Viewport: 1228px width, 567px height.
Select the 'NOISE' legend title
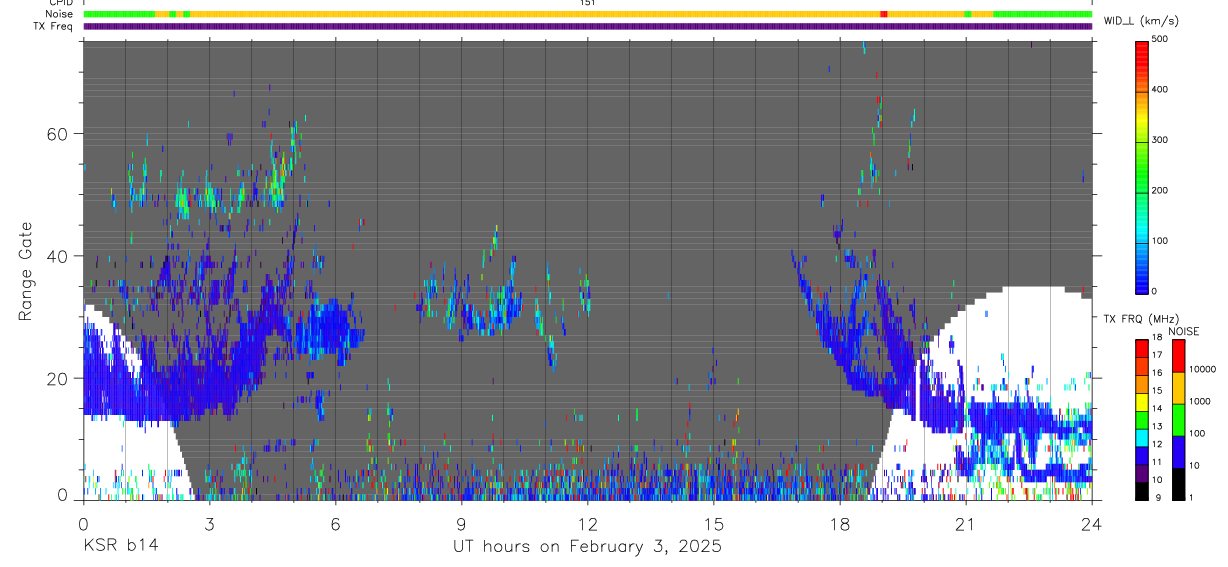[x=1183, y=331]
